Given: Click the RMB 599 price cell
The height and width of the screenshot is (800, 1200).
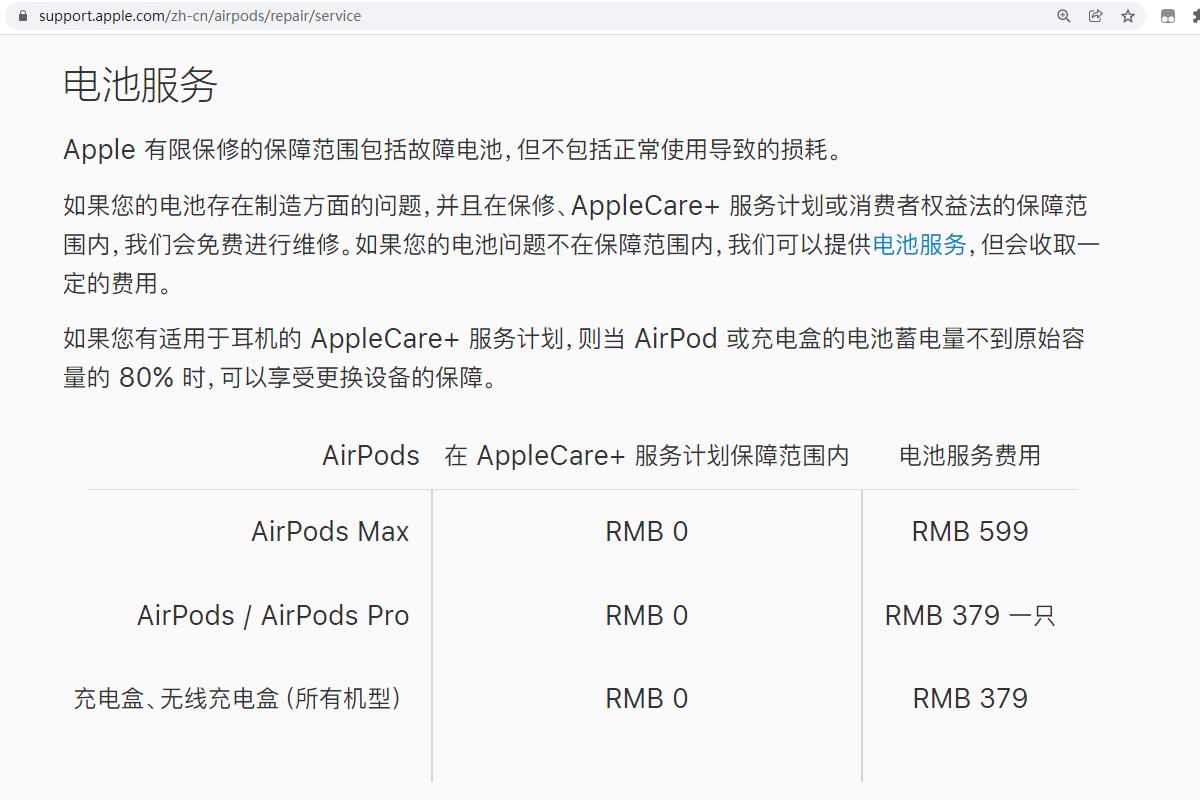Looking at the screenshot, I should (x=969, y=532).
